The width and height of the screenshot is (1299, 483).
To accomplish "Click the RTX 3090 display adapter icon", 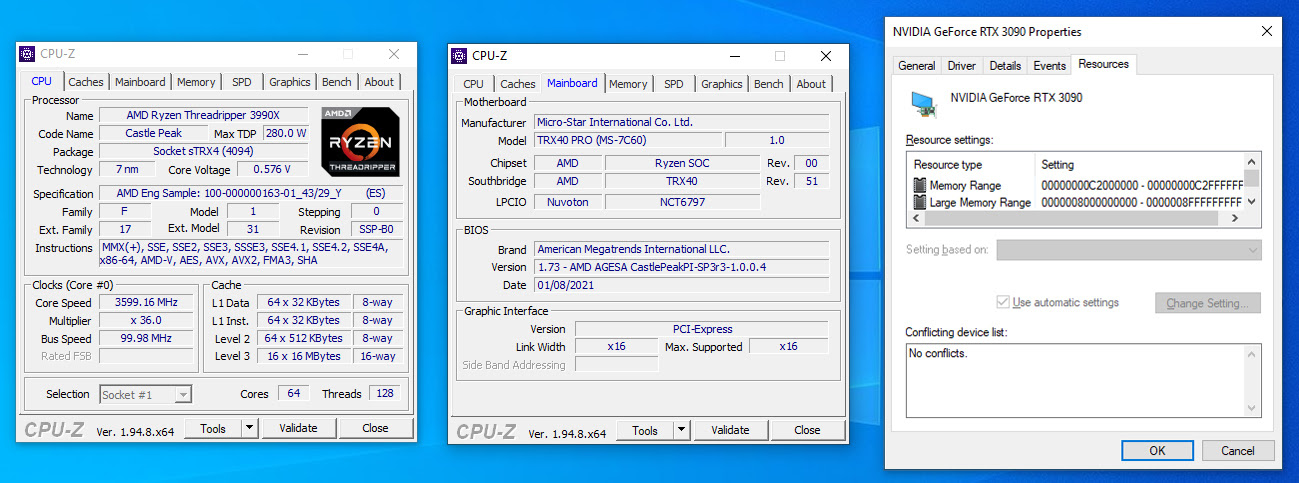I will click(x=924, y=103).
